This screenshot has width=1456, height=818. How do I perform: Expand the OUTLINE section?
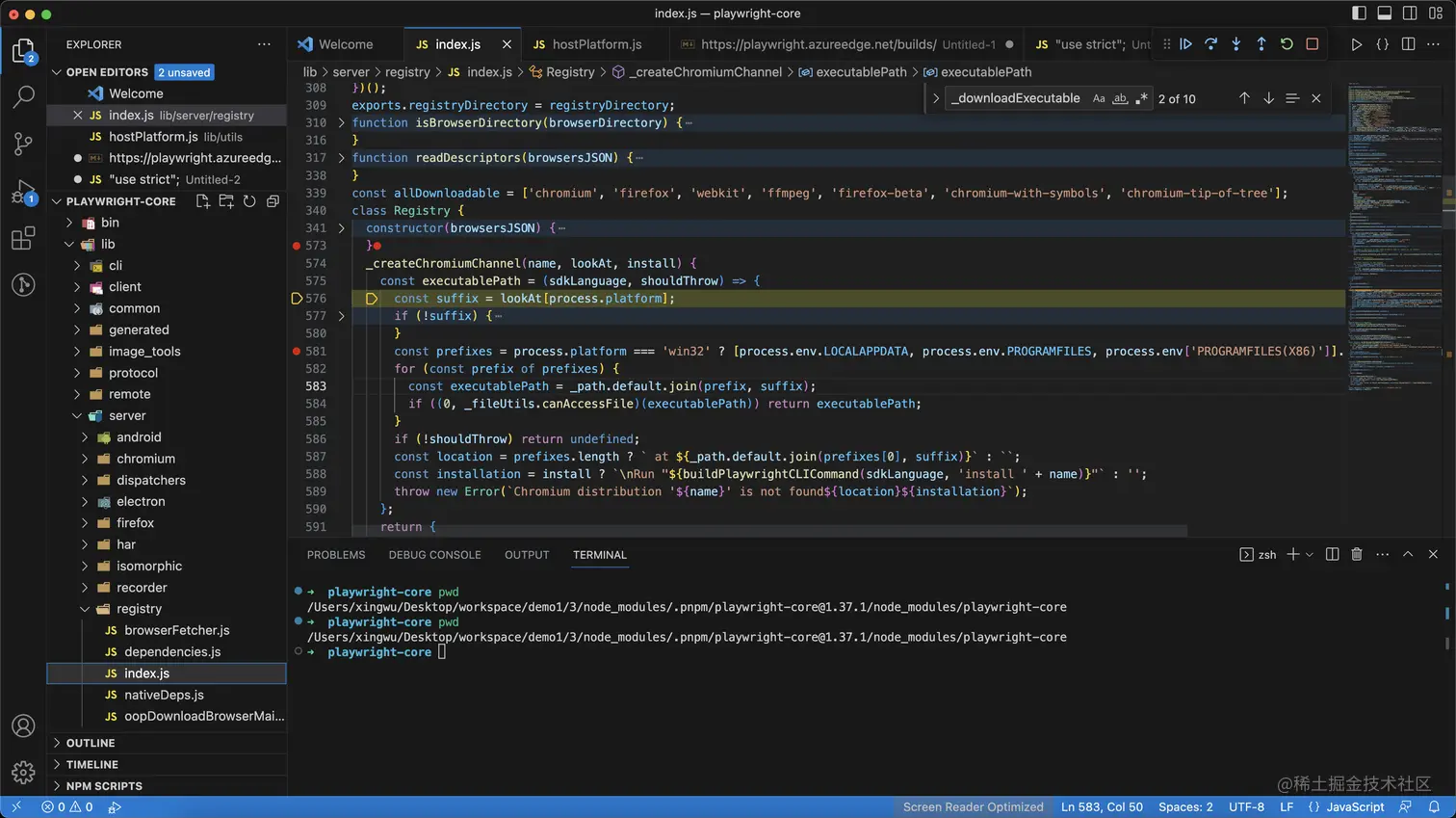pyautogui.click(x=57, y=743)
